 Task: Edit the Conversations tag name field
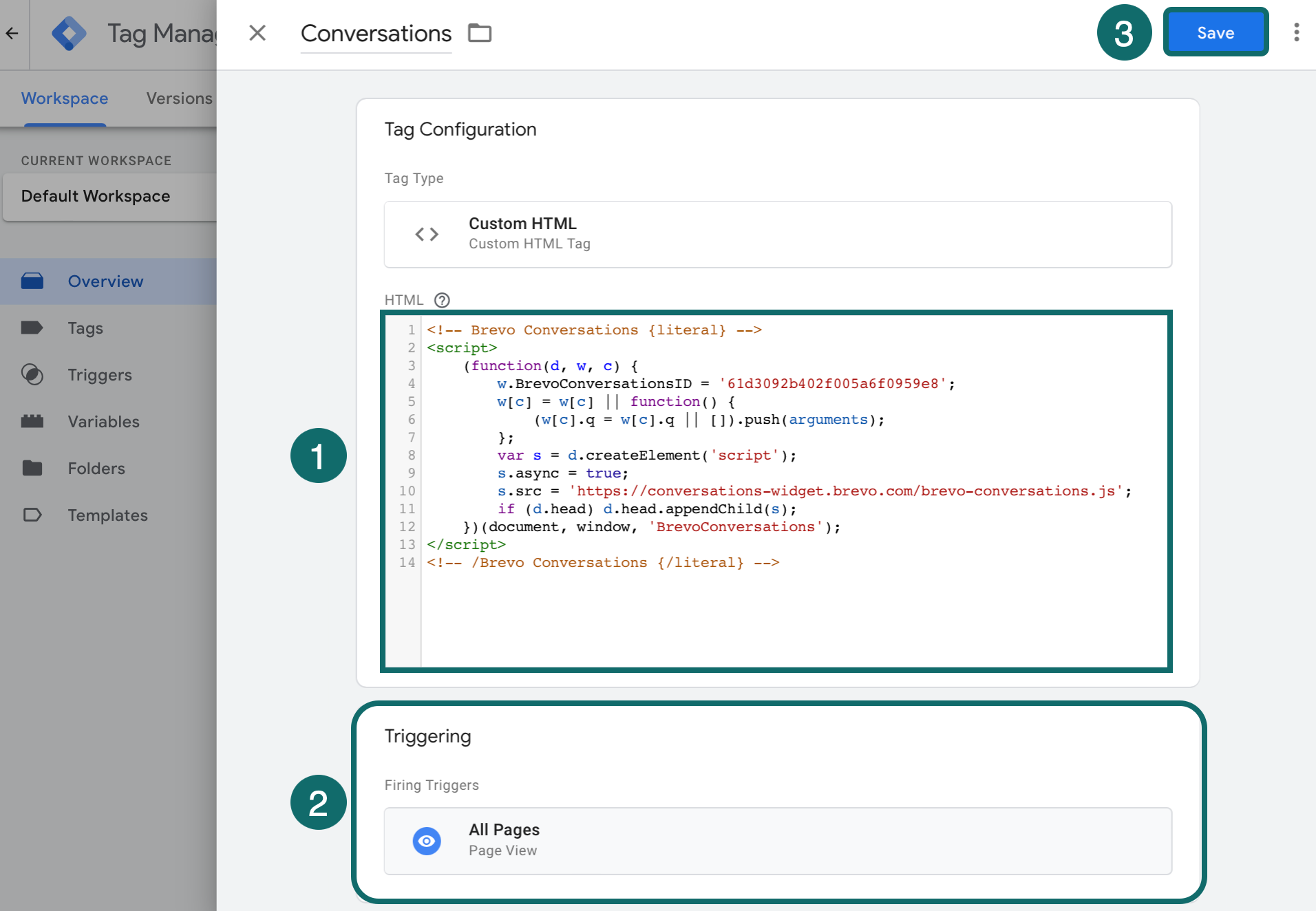point(376,33)
